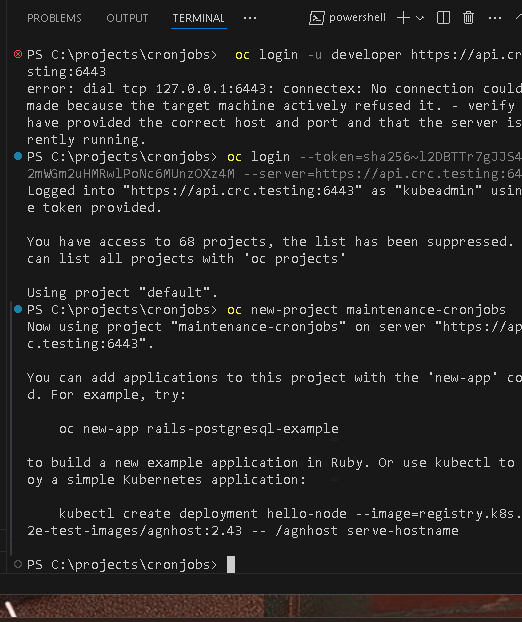Click the failed command red error marker
This screenshot has height=622, width=522.
[x=18, y=54]
